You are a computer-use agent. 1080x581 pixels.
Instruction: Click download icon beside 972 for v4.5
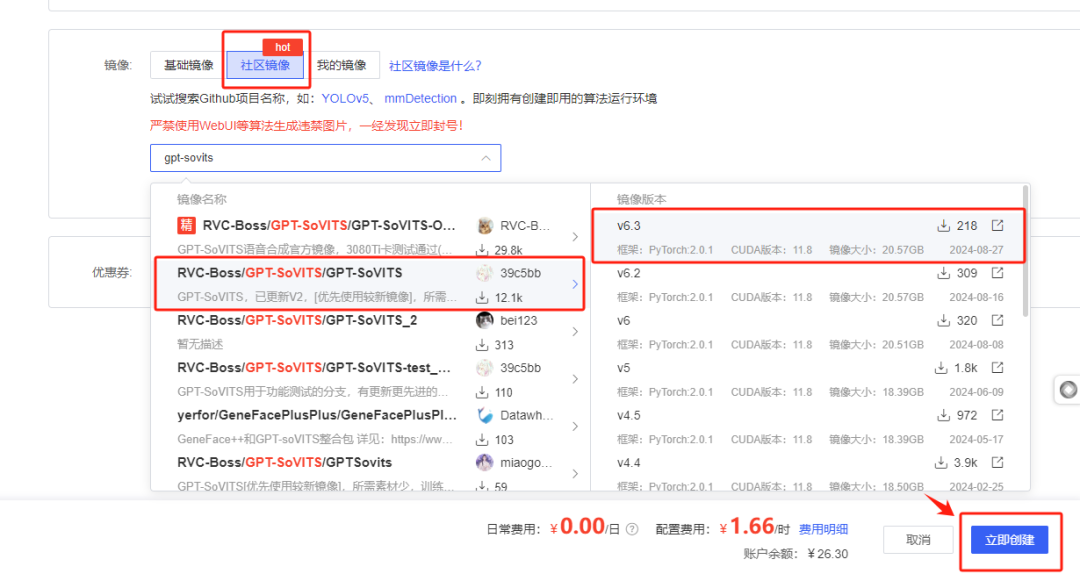pyautogui.click(x=944, y=416)
